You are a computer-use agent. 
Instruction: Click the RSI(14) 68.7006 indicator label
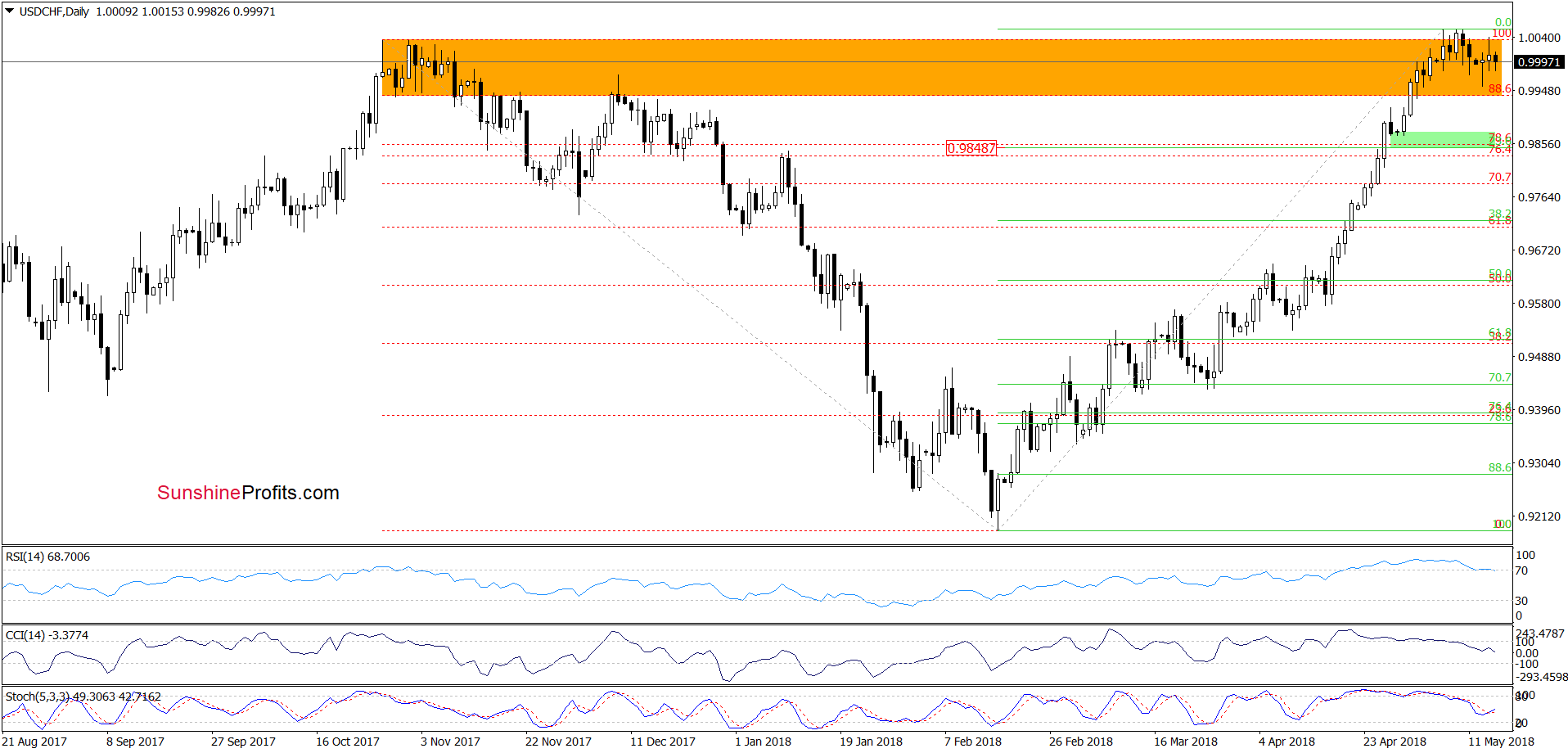tap(47, 557)
